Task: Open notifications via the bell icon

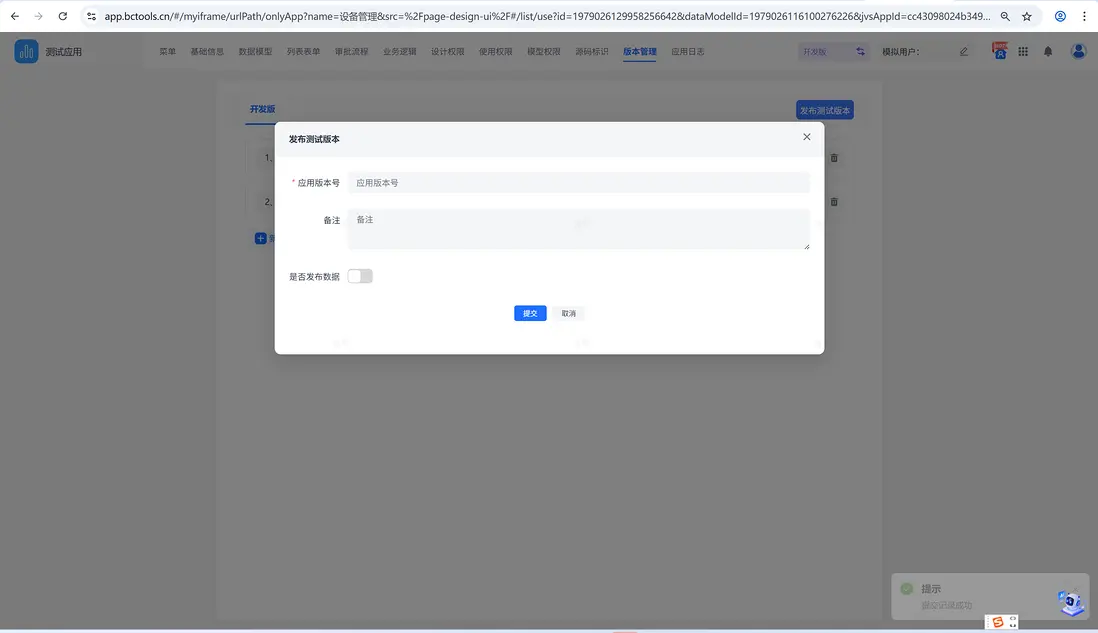Action: [x=1048, y=51]
